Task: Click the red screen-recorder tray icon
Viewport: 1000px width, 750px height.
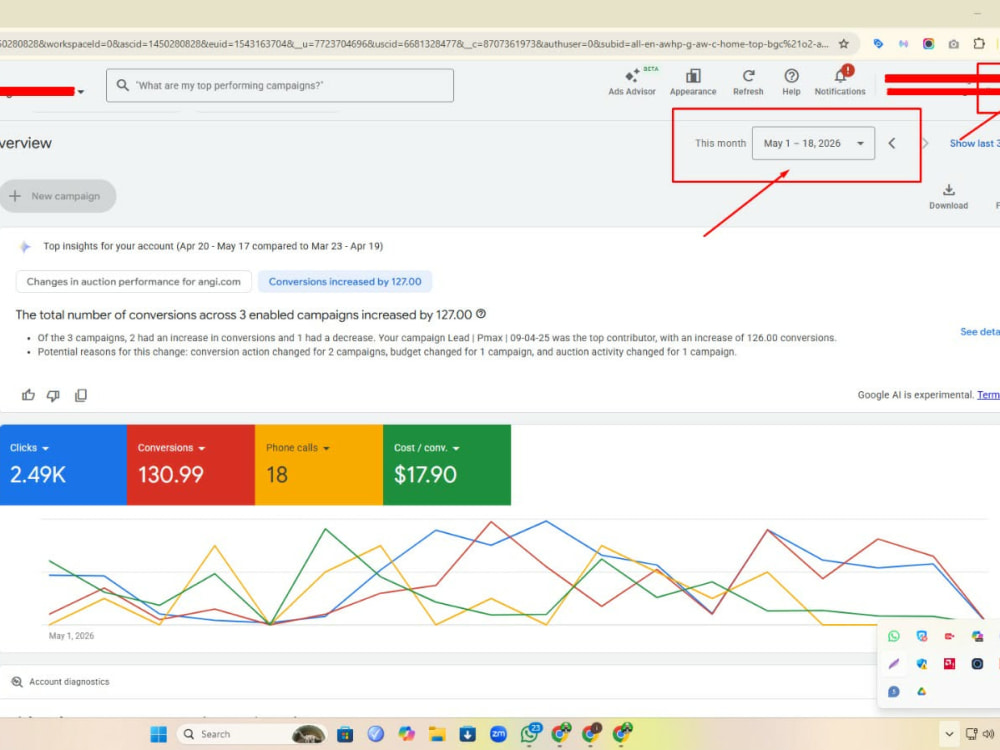Action: (949, 636)
